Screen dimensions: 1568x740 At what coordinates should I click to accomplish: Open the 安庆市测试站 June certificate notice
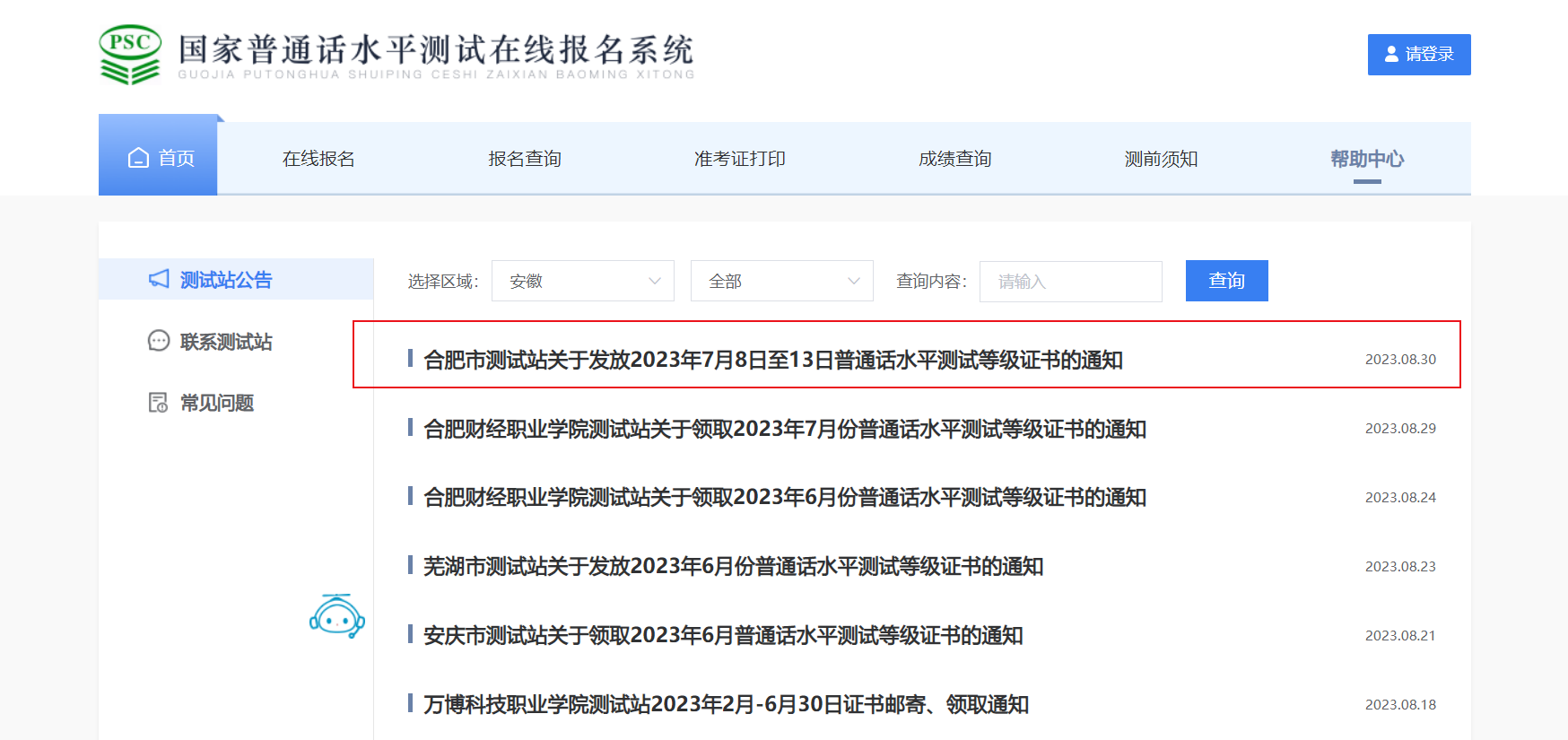[x=723, y=635]
